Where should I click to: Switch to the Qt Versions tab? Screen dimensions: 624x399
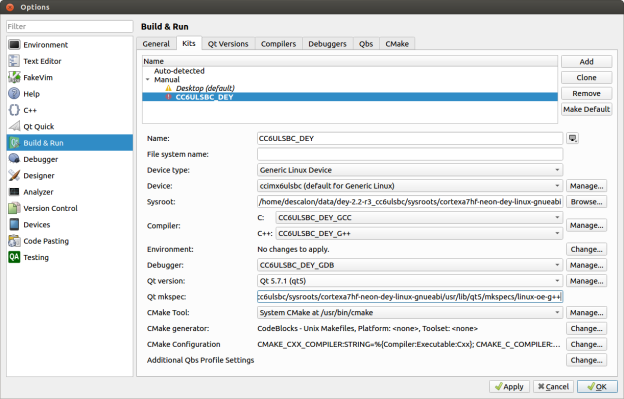coord(228,44)
